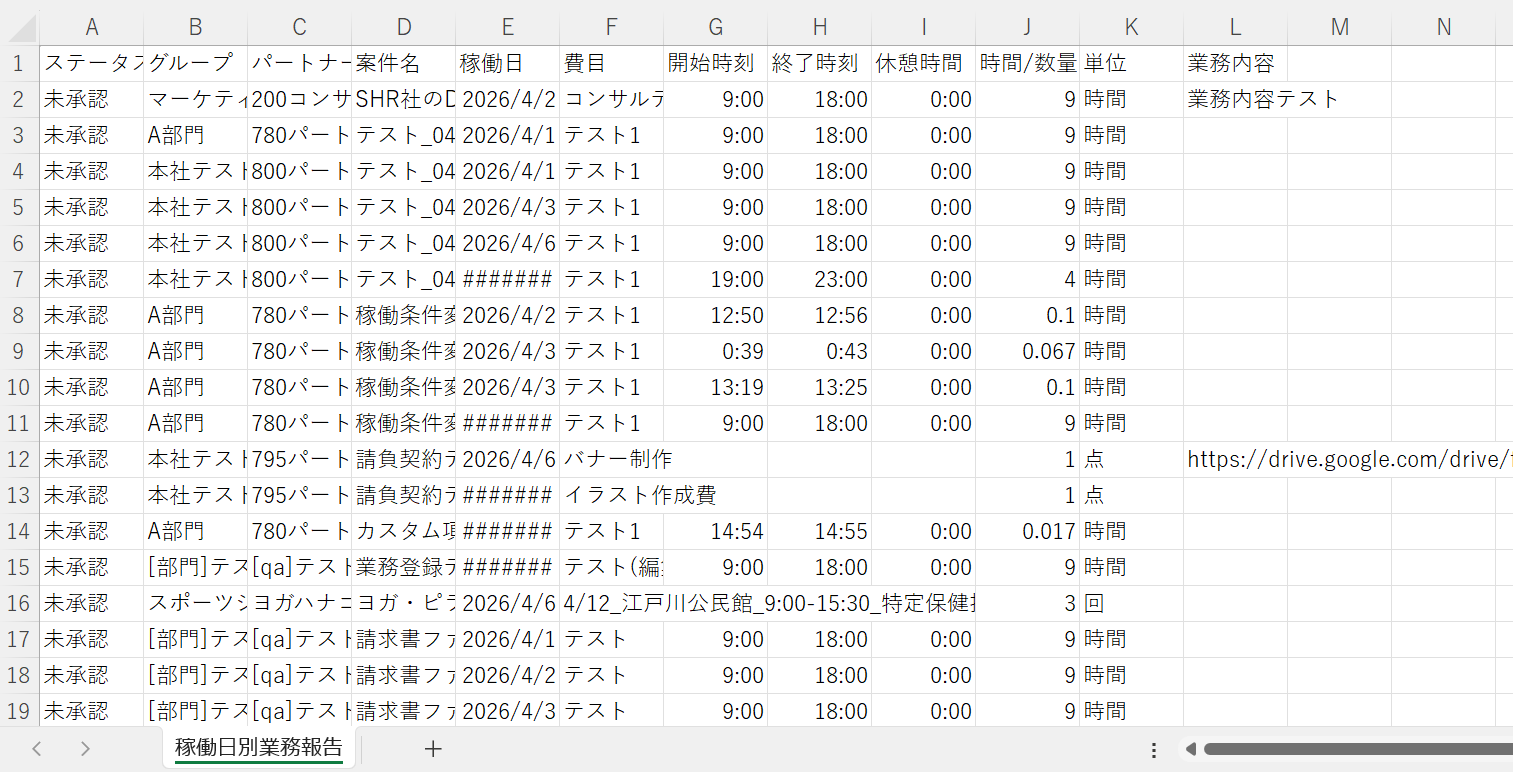This screenshot has width=1513, height=772.
Task: Go to previous sheet arrow
Action: pyautogui.click(x=37, y=748)
